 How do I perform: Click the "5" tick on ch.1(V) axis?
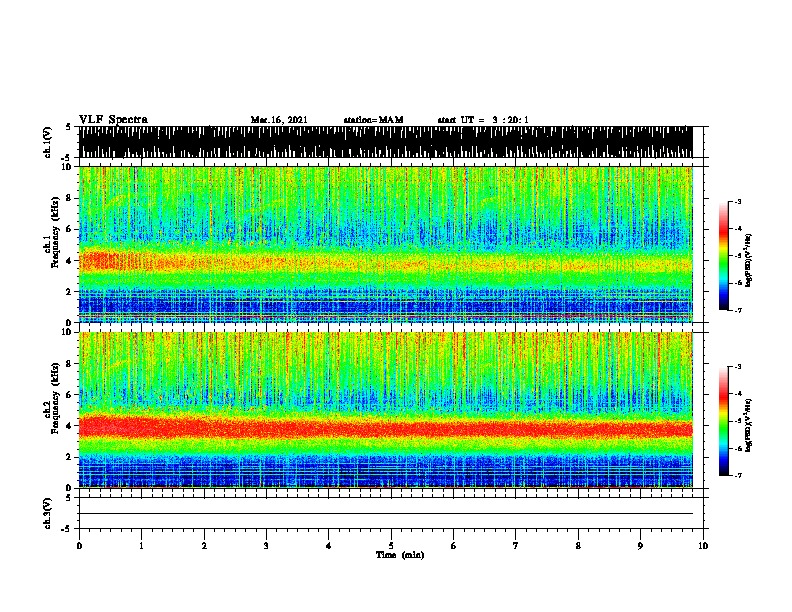click(68, 127)
